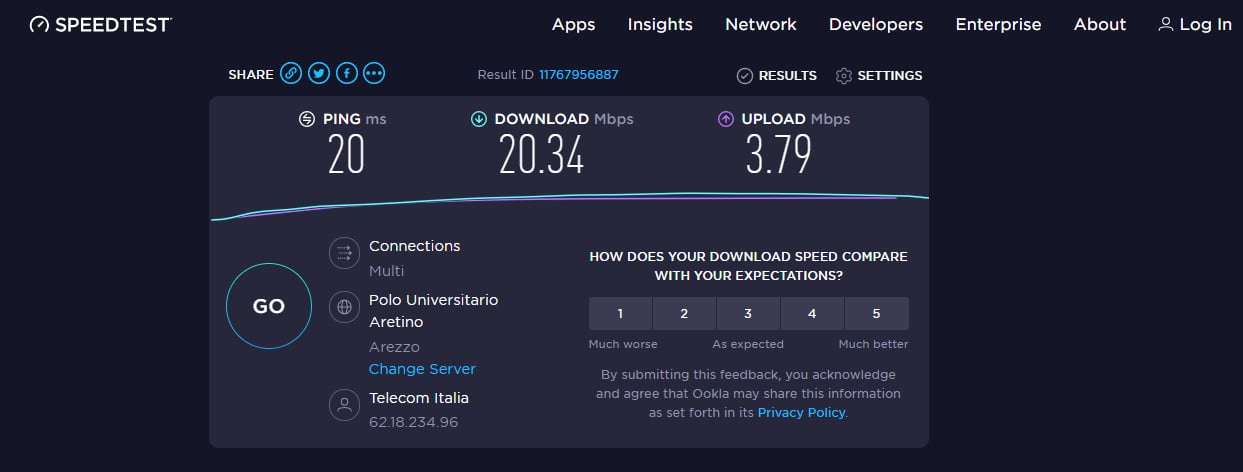Click the Connections multi-arrow icon
1243x472 pixels.
[x=344, y=254]
